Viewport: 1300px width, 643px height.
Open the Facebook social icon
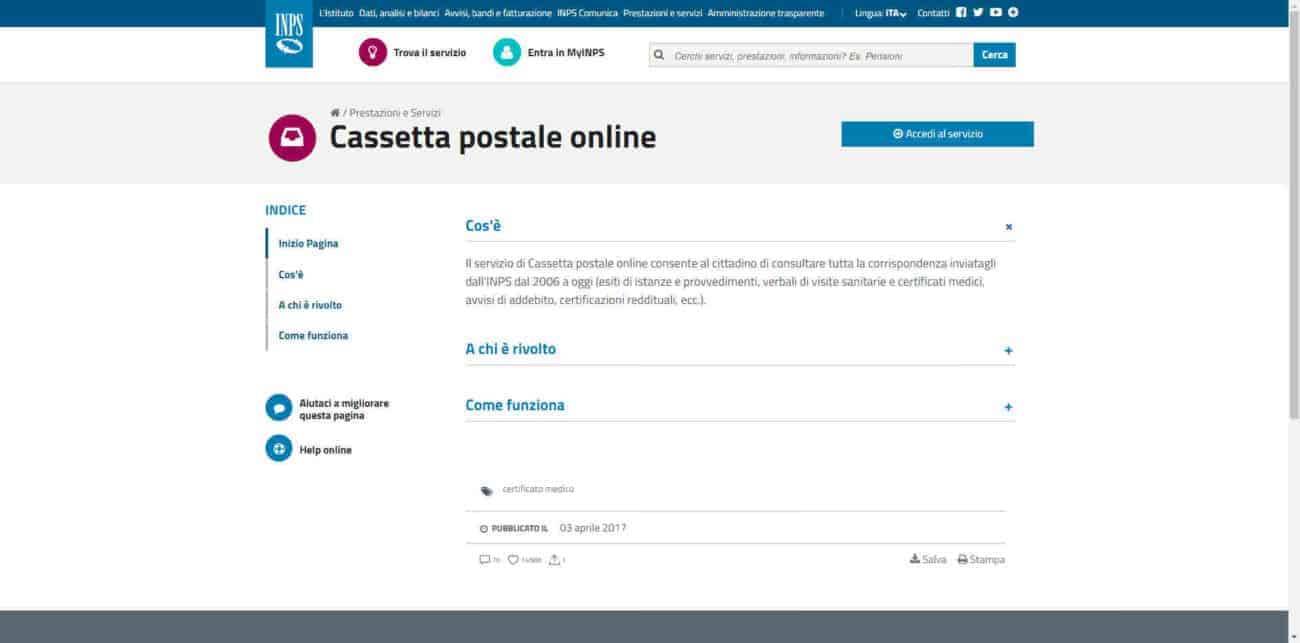click(961, 13)
